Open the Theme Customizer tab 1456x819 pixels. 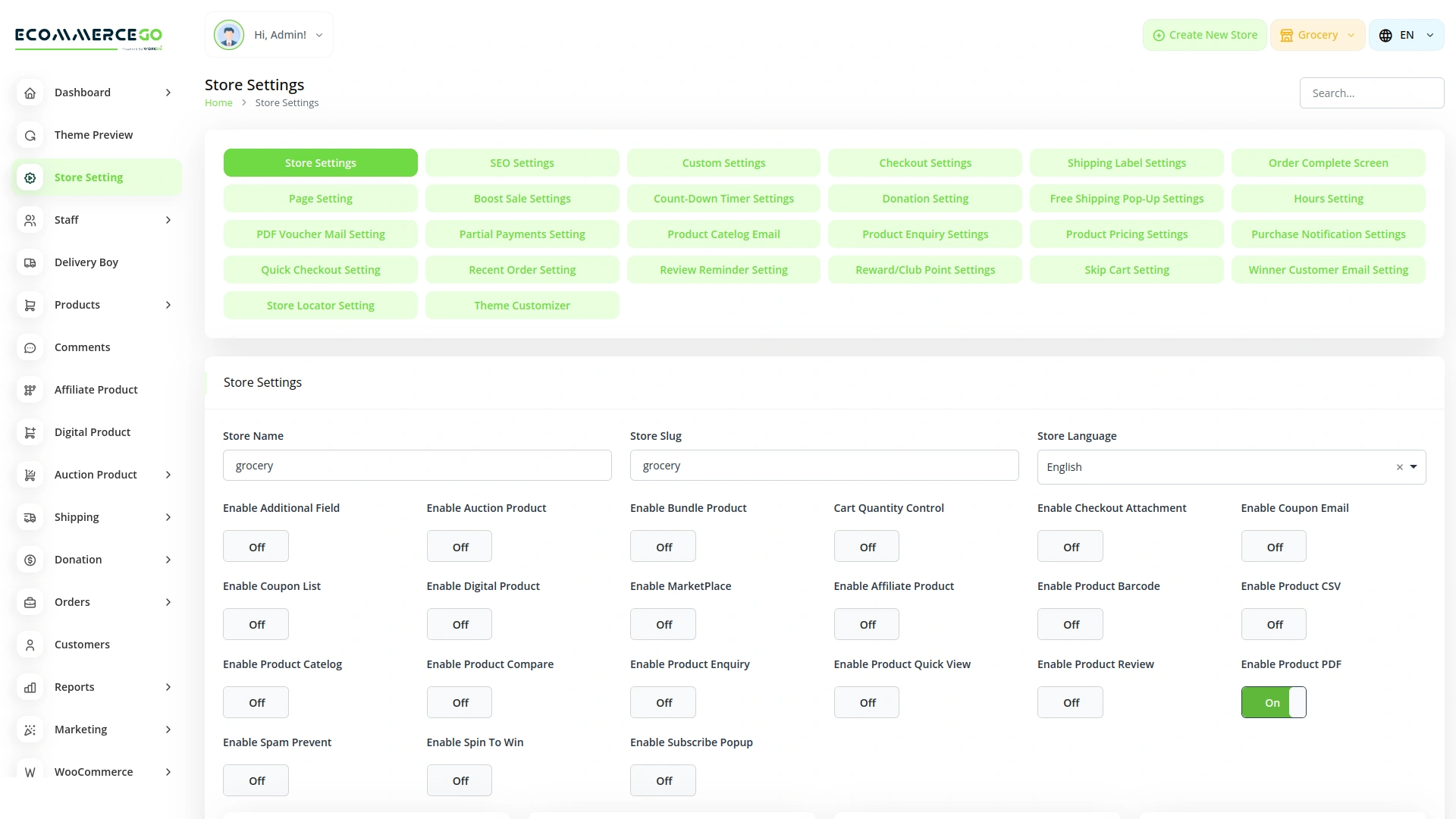tap(522, 305)
